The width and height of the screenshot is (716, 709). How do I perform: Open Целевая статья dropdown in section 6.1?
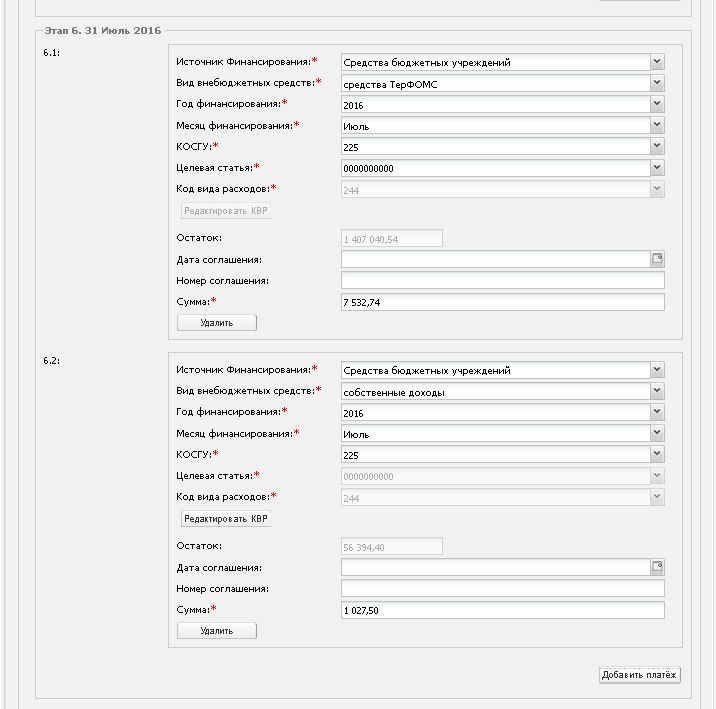(656, 168)
